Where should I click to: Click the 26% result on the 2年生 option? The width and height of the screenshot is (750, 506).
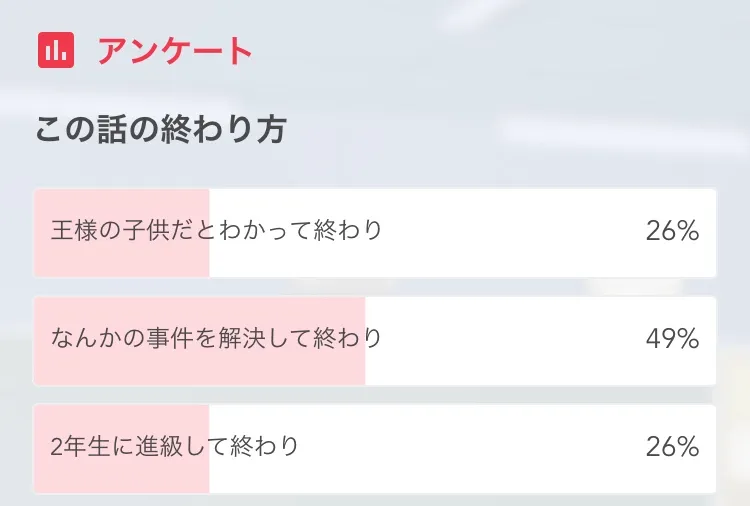click(x=671, y=447)
